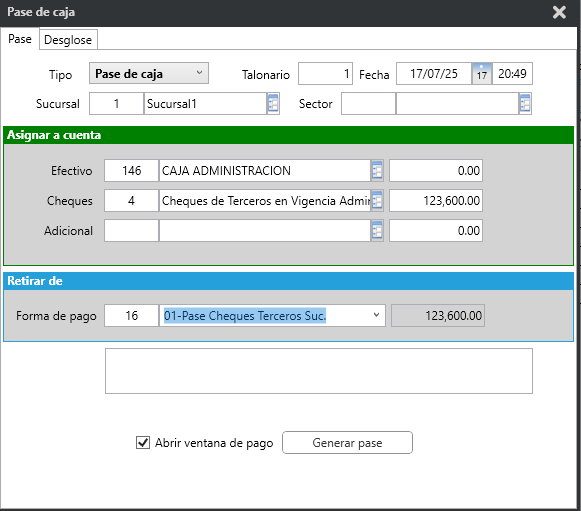Click the time field showing 20:49
Viewport: 581px width, 511px height.
[x=512, y=74]
